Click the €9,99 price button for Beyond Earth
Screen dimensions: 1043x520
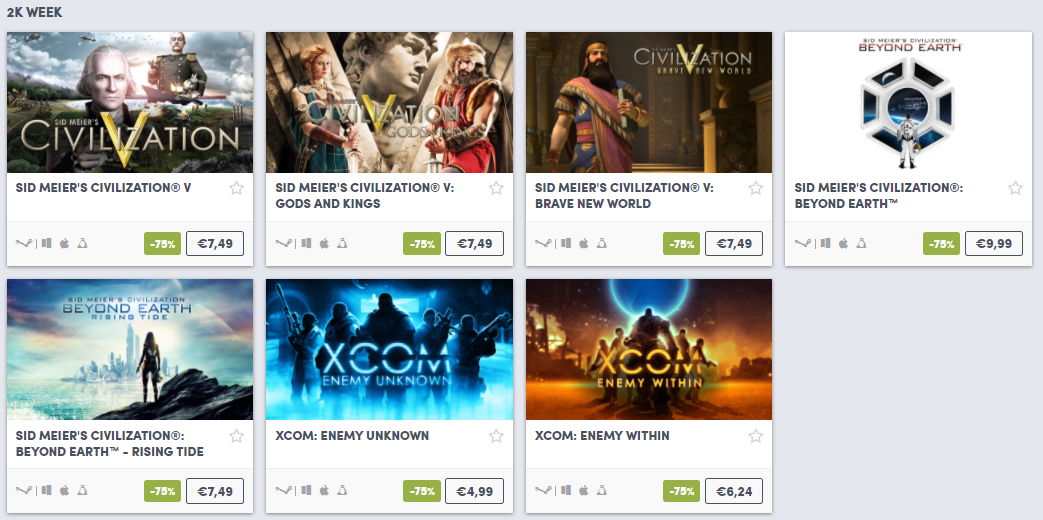pos(994,243)
